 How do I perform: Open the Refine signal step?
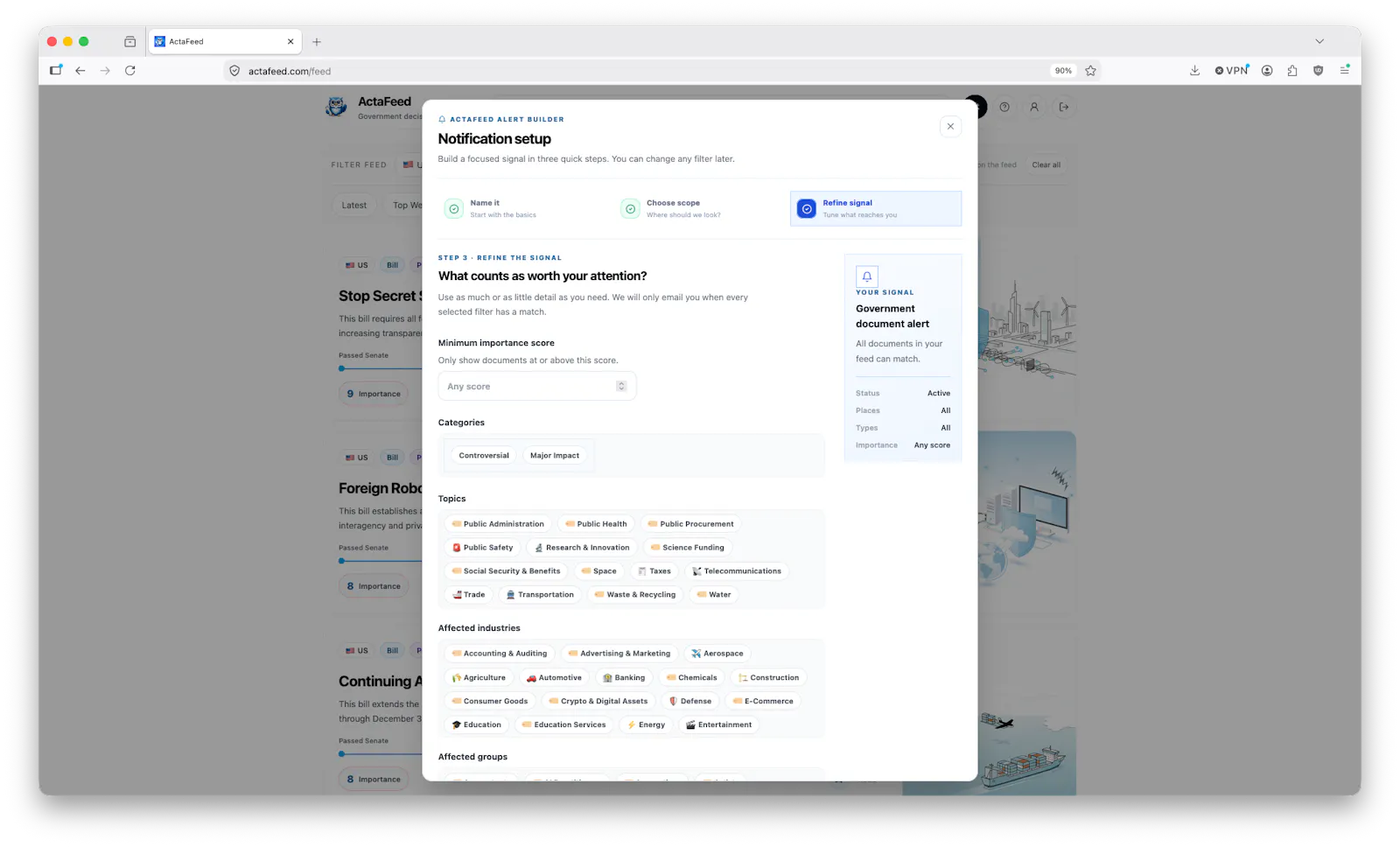coord(876,208)
